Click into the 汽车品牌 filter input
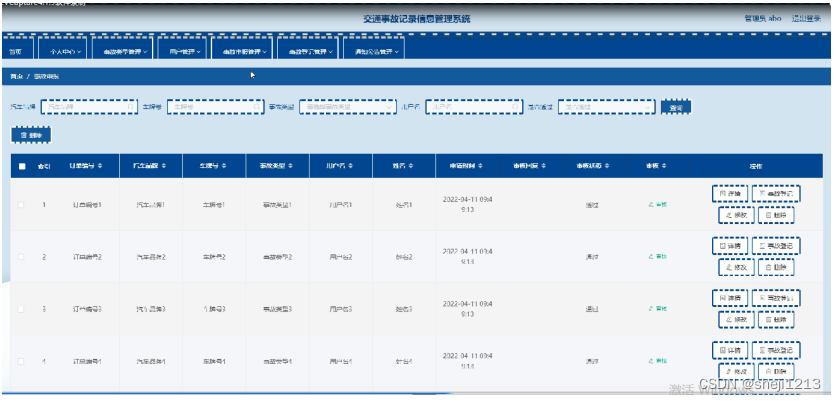Screen dimensions: 836x401 pos(89,107)
